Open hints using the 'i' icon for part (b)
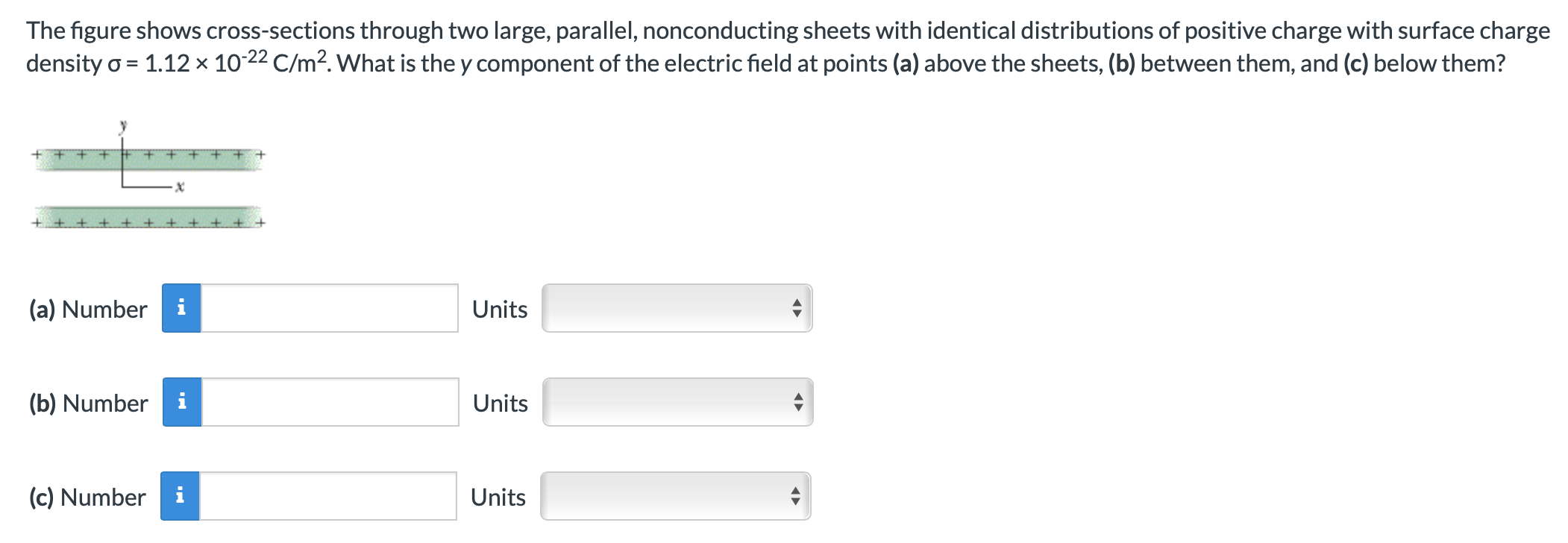This screenshot has width=1568, height=543. 181,402
